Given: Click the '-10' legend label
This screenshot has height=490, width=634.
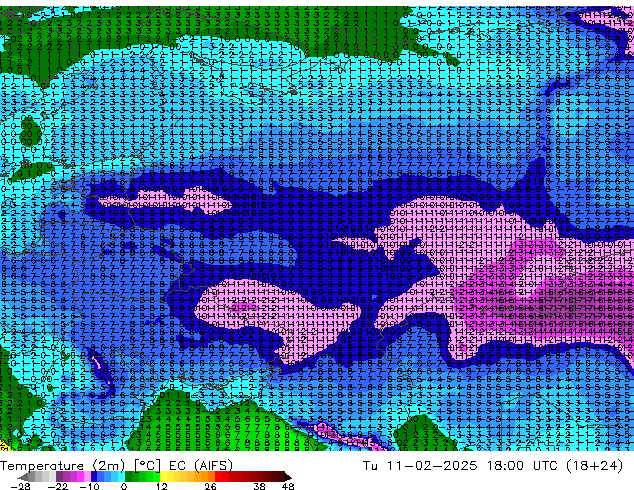Looking at the screenshot, I should pos(89,486).
